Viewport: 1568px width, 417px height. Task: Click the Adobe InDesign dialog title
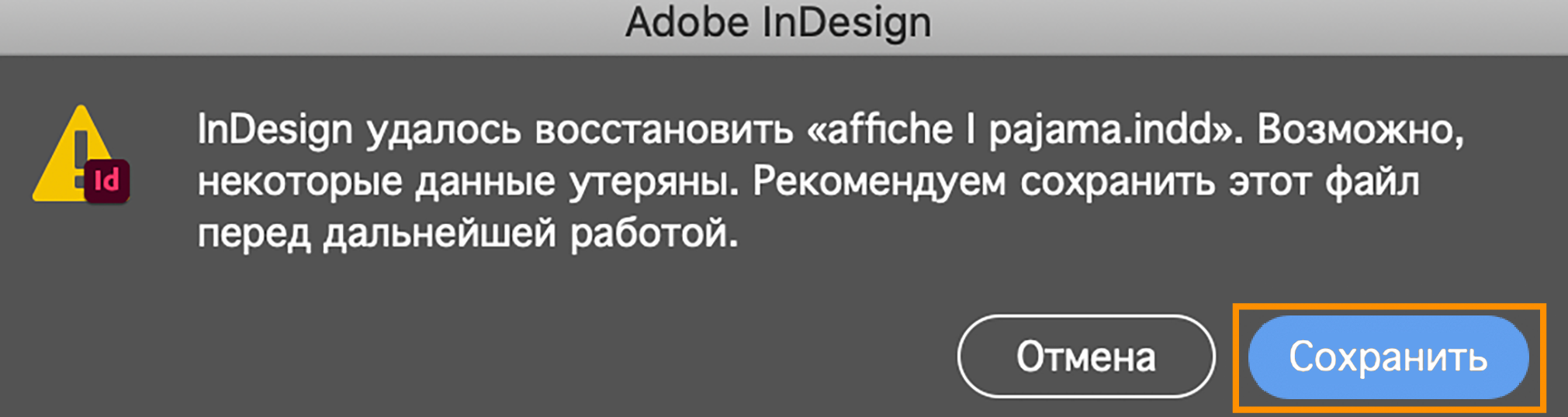pyautogui.click(x=778, y=22)
